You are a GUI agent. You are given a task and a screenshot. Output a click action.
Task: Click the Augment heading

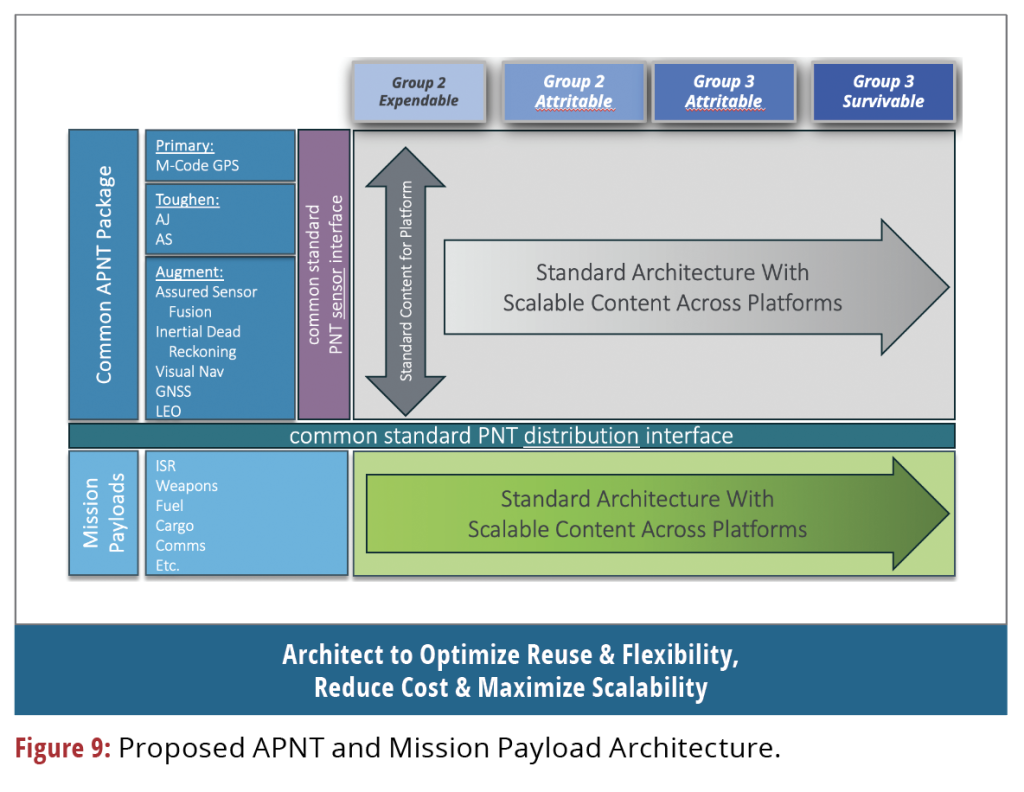(189, 271)
